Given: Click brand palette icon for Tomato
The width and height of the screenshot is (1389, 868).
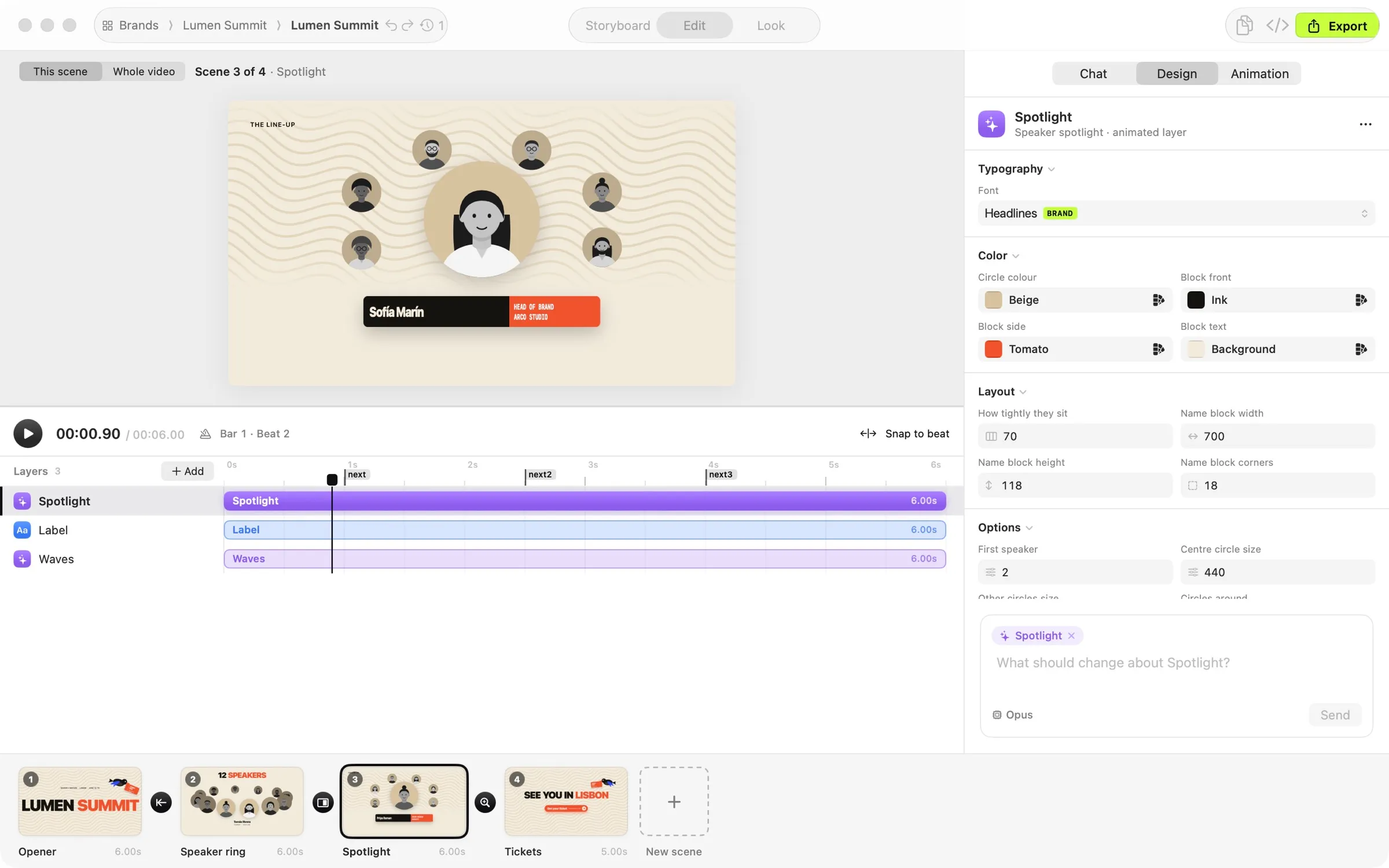Looking at the screenshot, I should coord(1158,349).
